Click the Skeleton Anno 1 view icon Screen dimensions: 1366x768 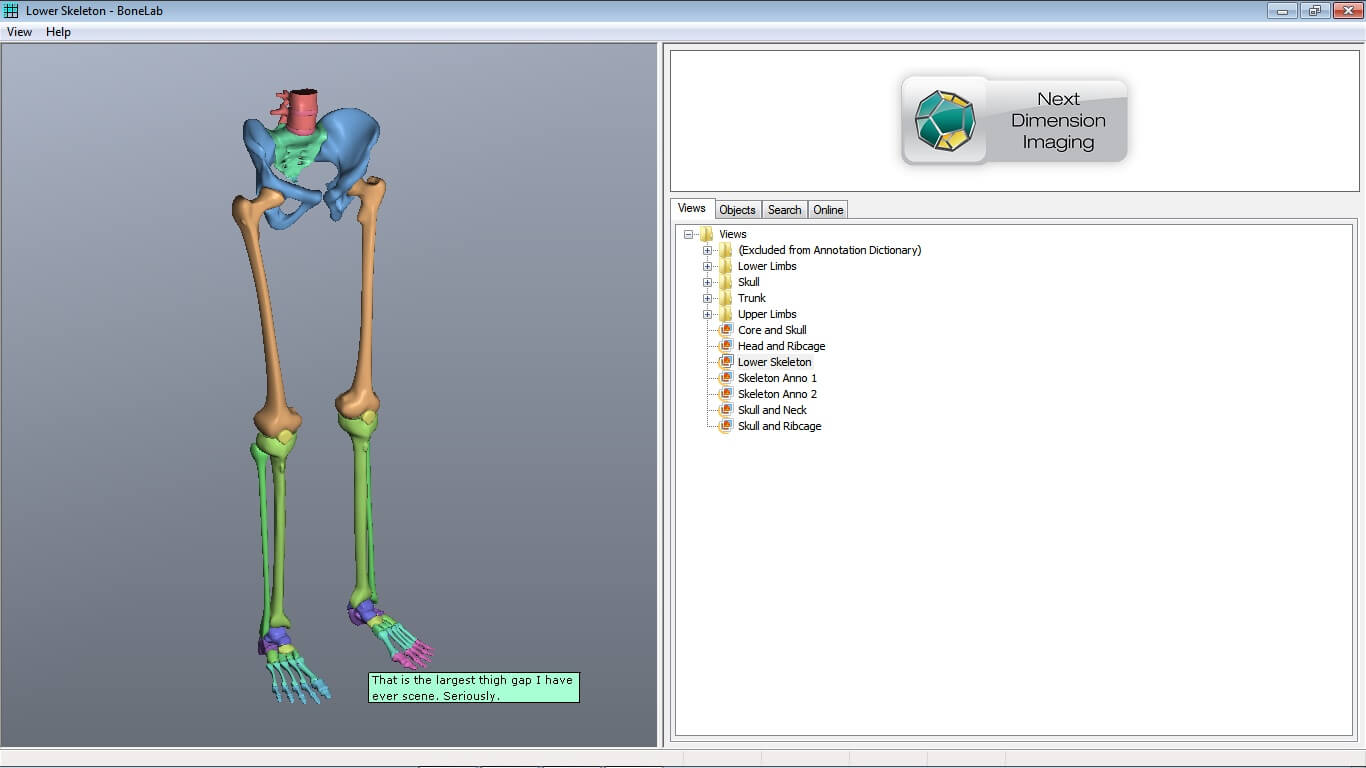click(x=726, y=378)
